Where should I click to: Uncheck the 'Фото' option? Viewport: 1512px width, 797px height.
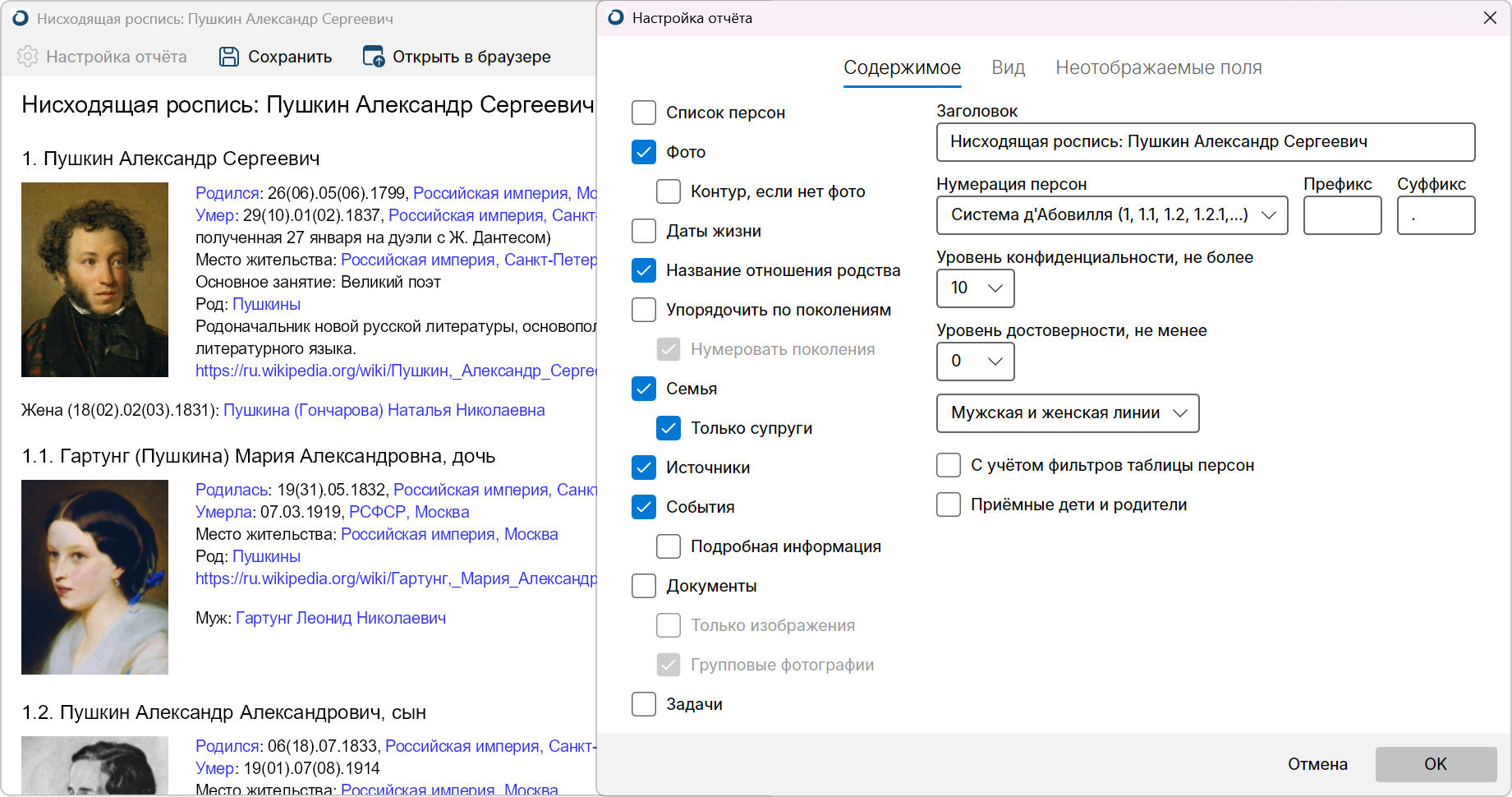tap(644, 151)
